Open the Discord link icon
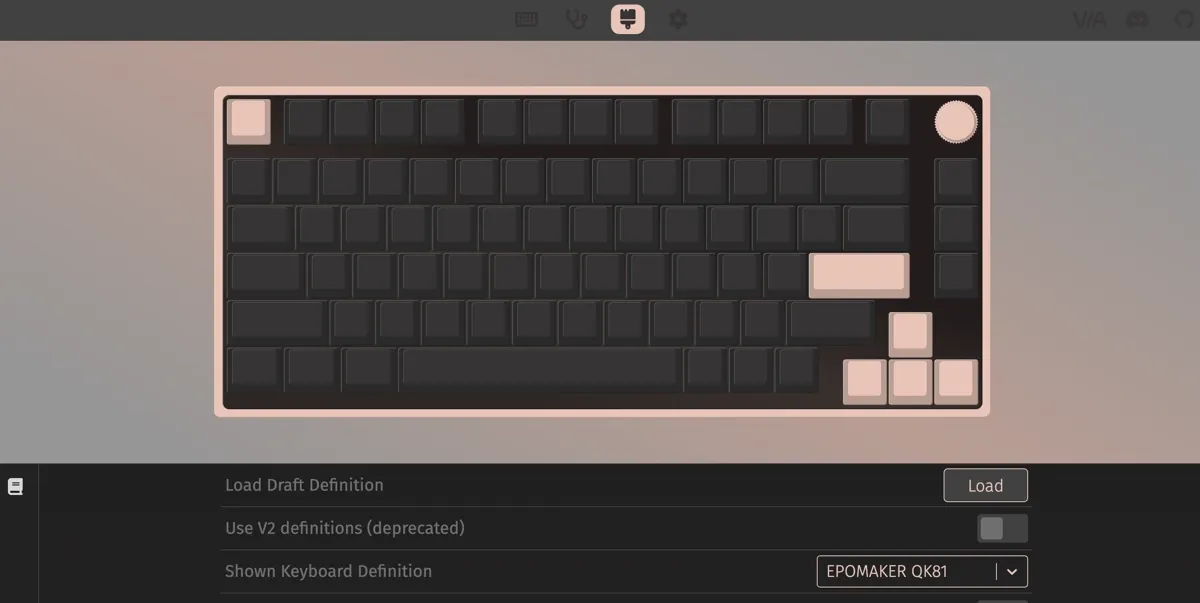 pyautogui.click(x=1137, y=19)
